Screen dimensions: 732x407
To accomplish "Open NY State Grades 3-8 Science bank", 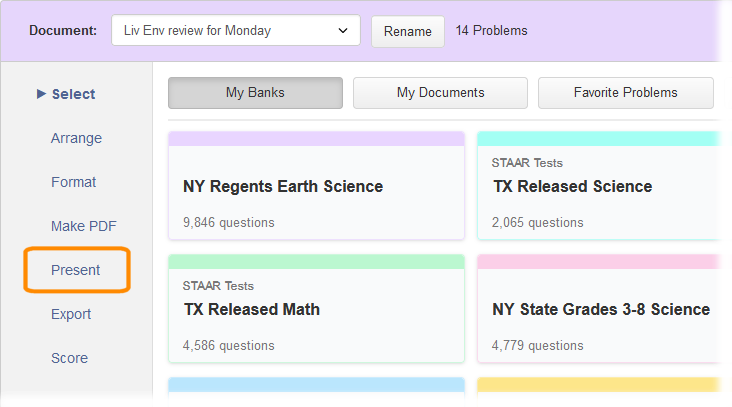I will [x=598, y=309].
